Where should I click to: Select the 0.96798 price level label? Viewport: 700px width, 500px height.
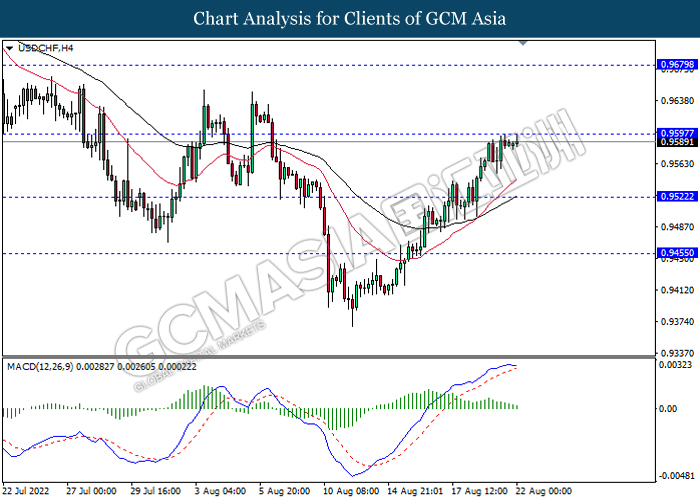(x=677, y=65)
